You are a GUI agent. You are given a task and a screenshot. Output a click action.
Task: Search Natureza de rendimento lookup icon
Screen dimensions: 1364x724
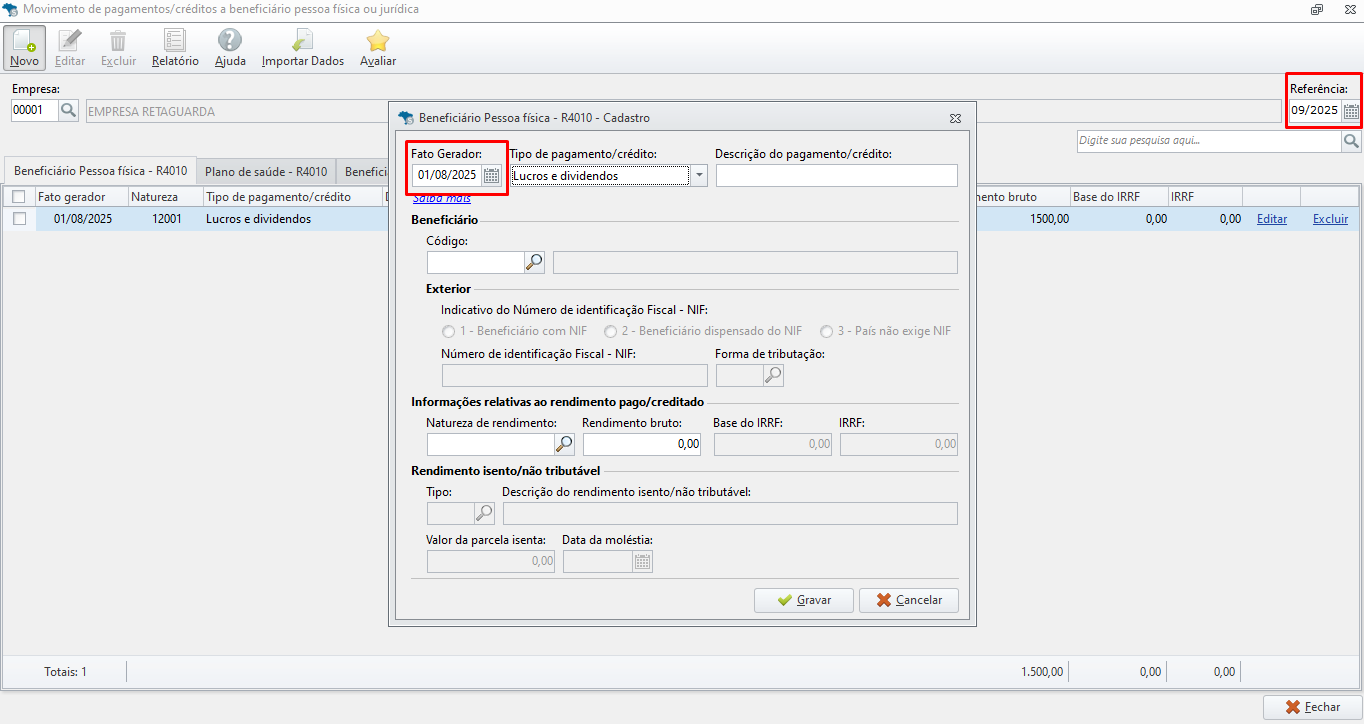point(565,444)
